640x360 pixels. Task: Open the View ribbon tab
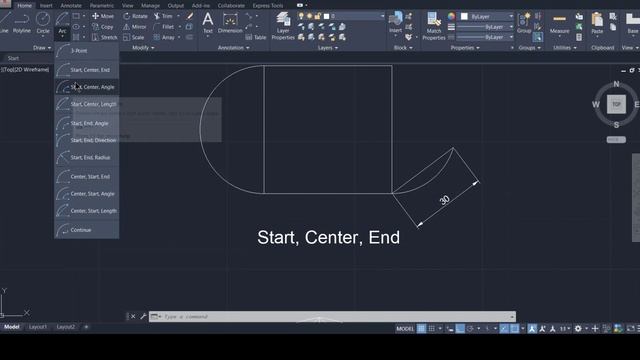tap(128, 6)
